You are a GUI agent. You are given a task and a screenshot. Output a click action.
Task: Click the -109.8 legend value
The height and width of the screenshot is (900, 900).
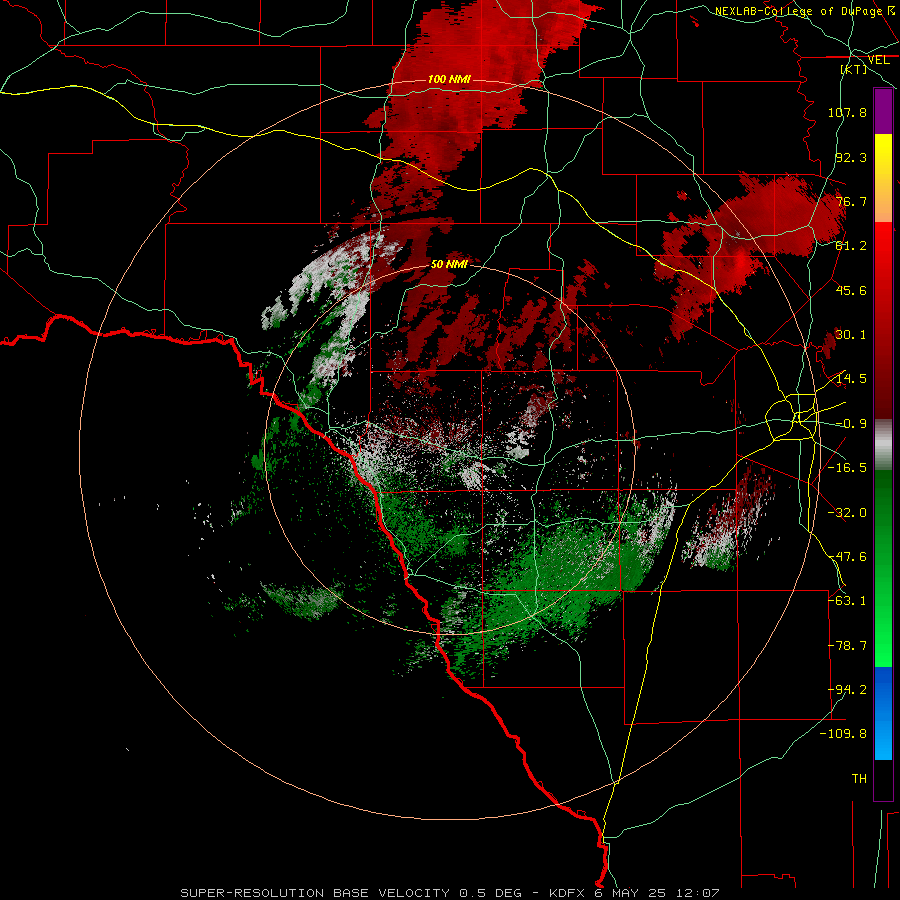pos(843,734)
